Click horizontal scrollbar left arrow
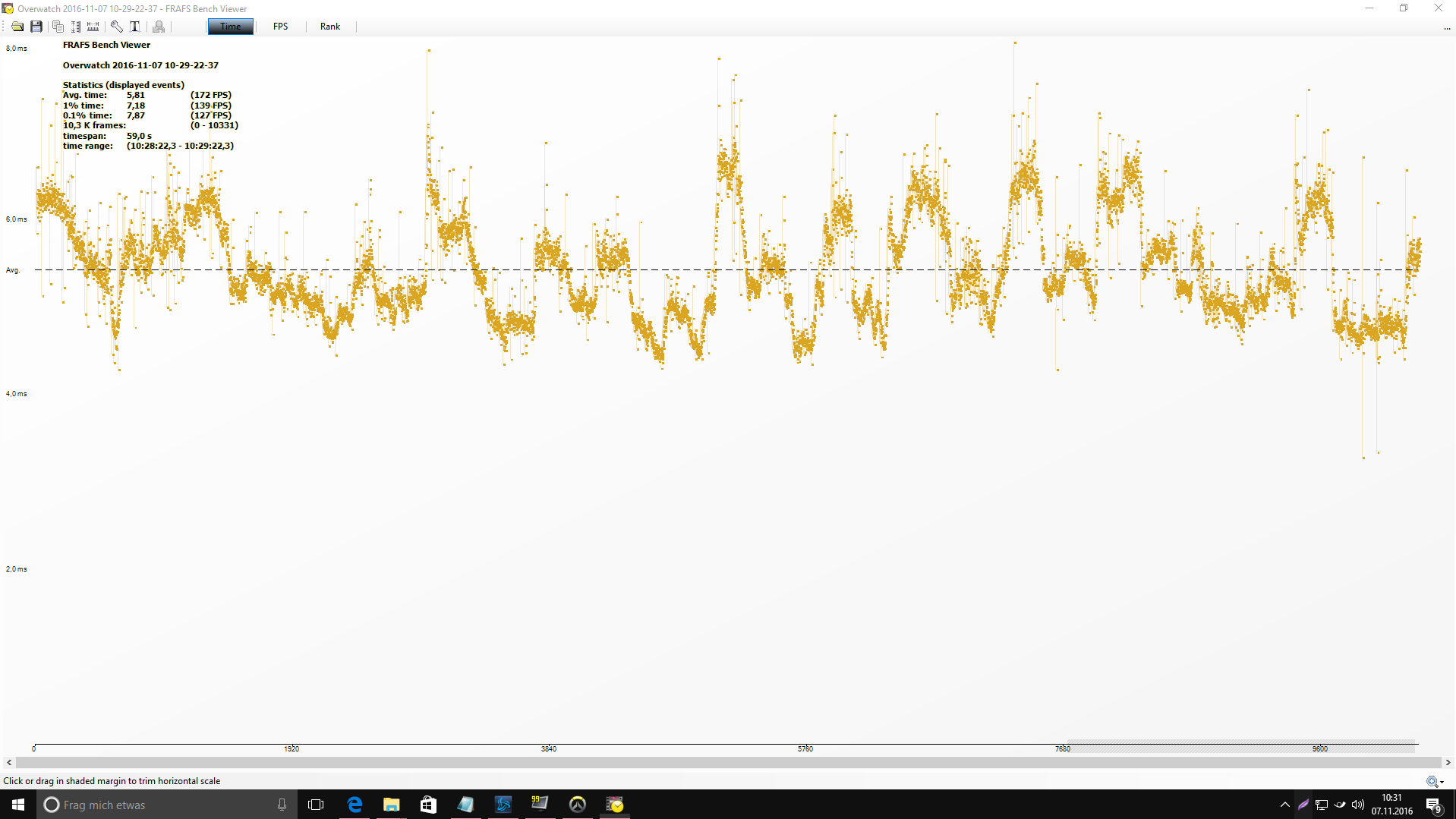1456x819 pixels. click(x=8, y=763)
